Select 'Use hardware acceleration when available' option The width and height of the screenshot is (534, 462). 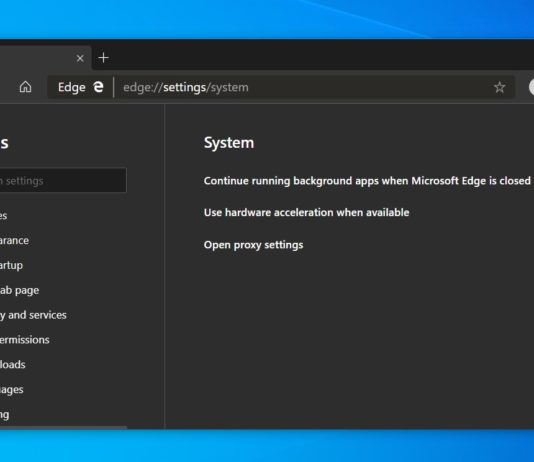tap(307, 212)
